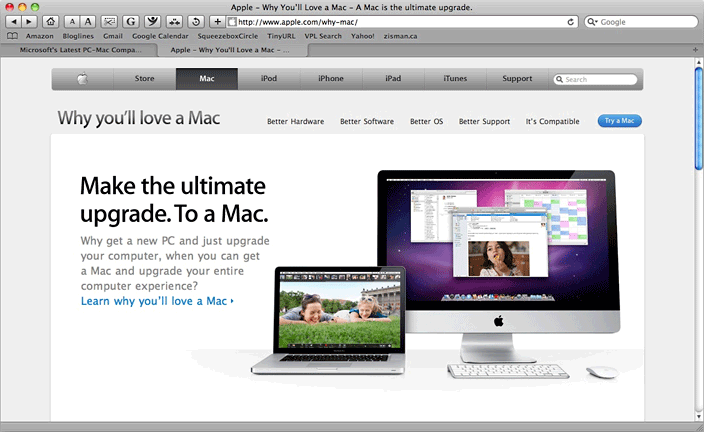Open the Bloglines bookmark
This screenshot has width=704, height=432.
(78, 36)
